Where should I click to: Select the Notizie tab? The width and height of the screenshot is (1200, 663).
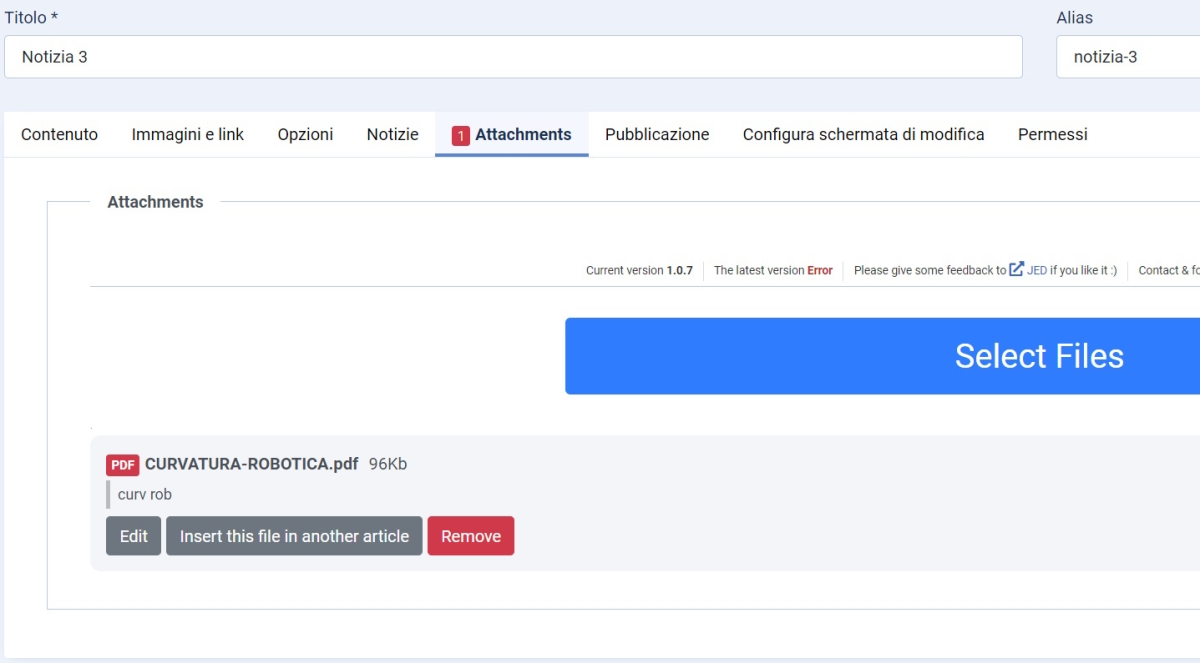392,134
